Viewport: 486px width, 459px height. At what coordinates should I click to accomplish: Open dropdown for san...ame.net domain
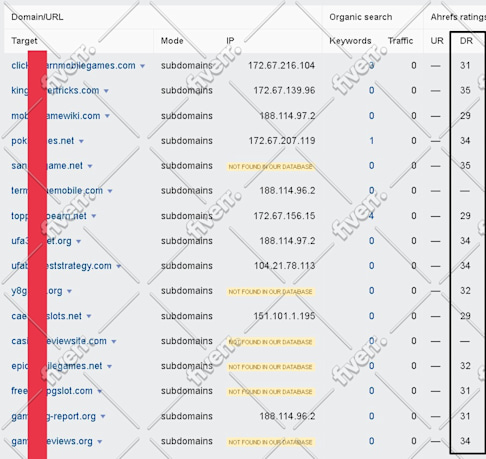90,166
